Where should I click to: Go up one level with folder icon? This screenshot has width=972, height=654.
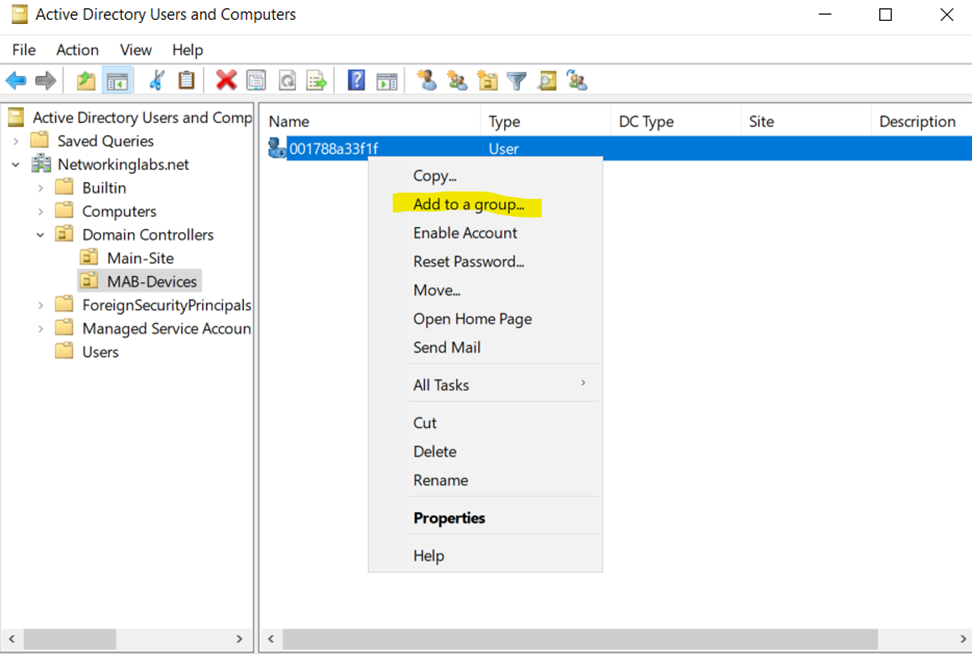(86, 81)
